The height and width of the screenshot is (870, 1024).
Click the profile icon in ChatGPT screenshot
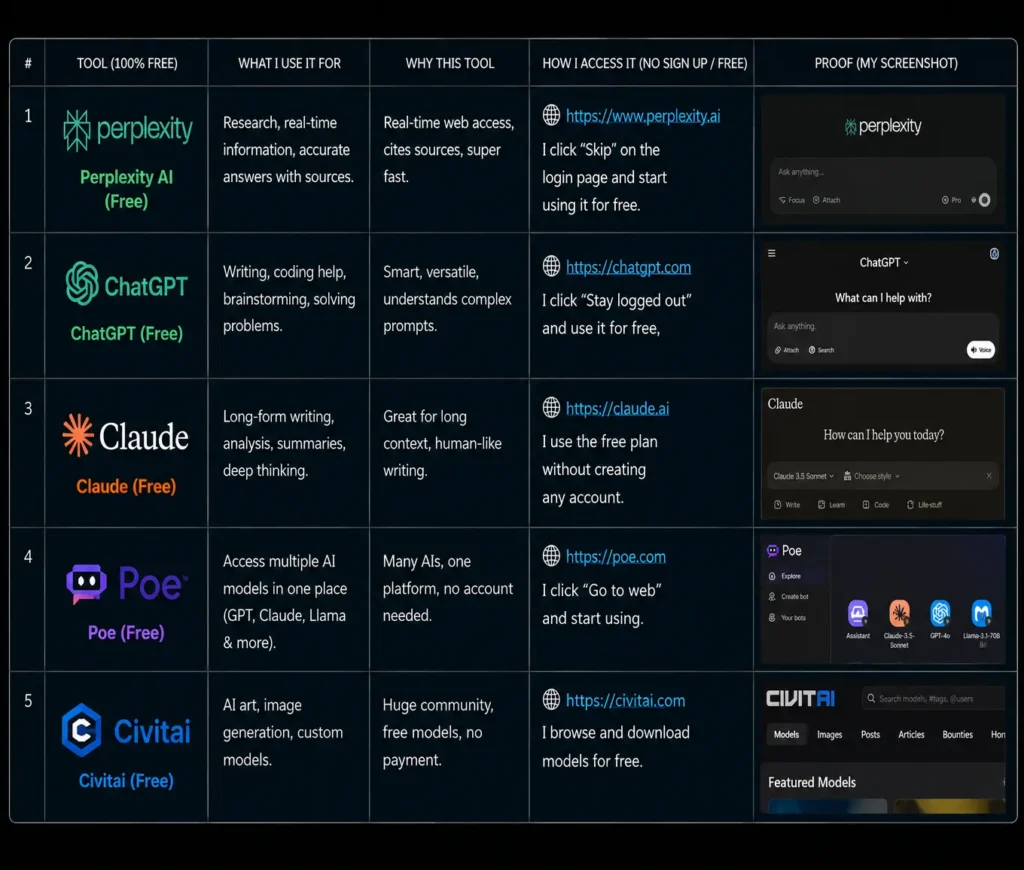coord(994,254)
